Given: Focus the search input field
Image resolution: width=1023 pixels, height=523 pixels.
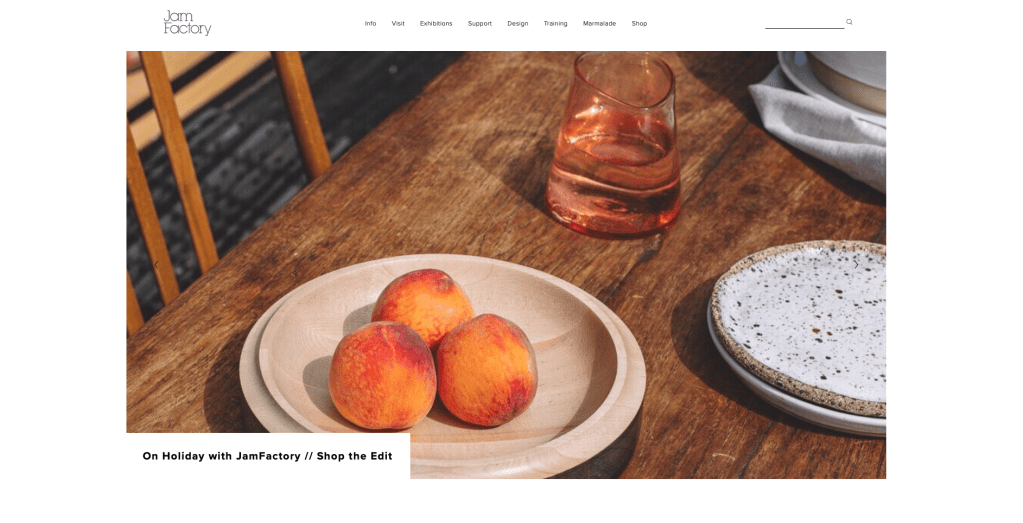Looking at the screenshot, I should pos(804,23).
